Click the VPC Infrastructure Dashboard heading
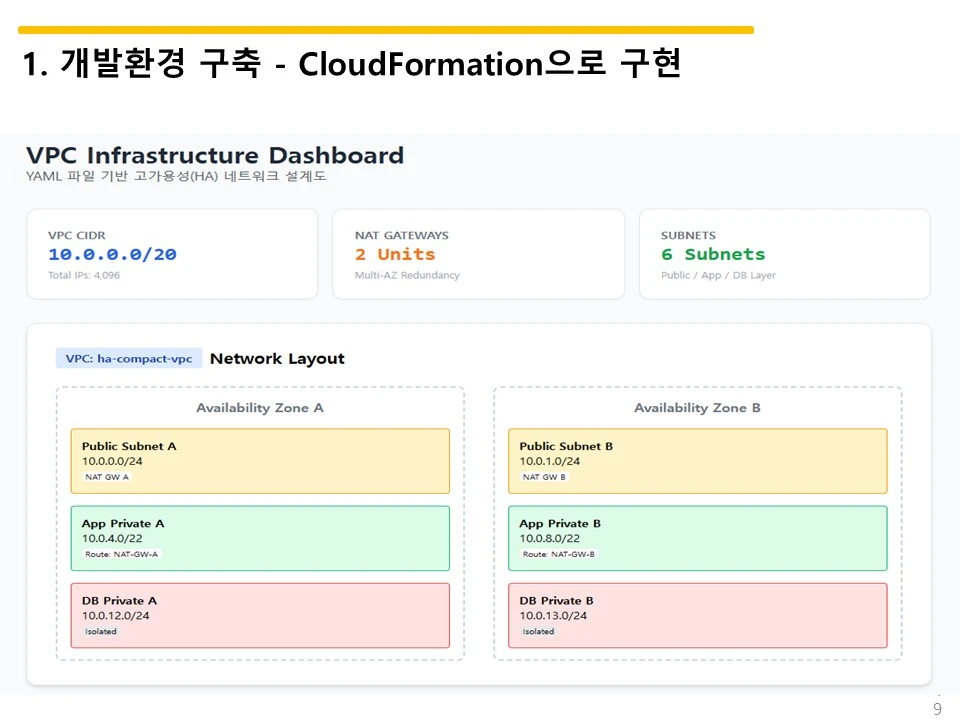Screen dimensions: 960x720 point(215,156)
